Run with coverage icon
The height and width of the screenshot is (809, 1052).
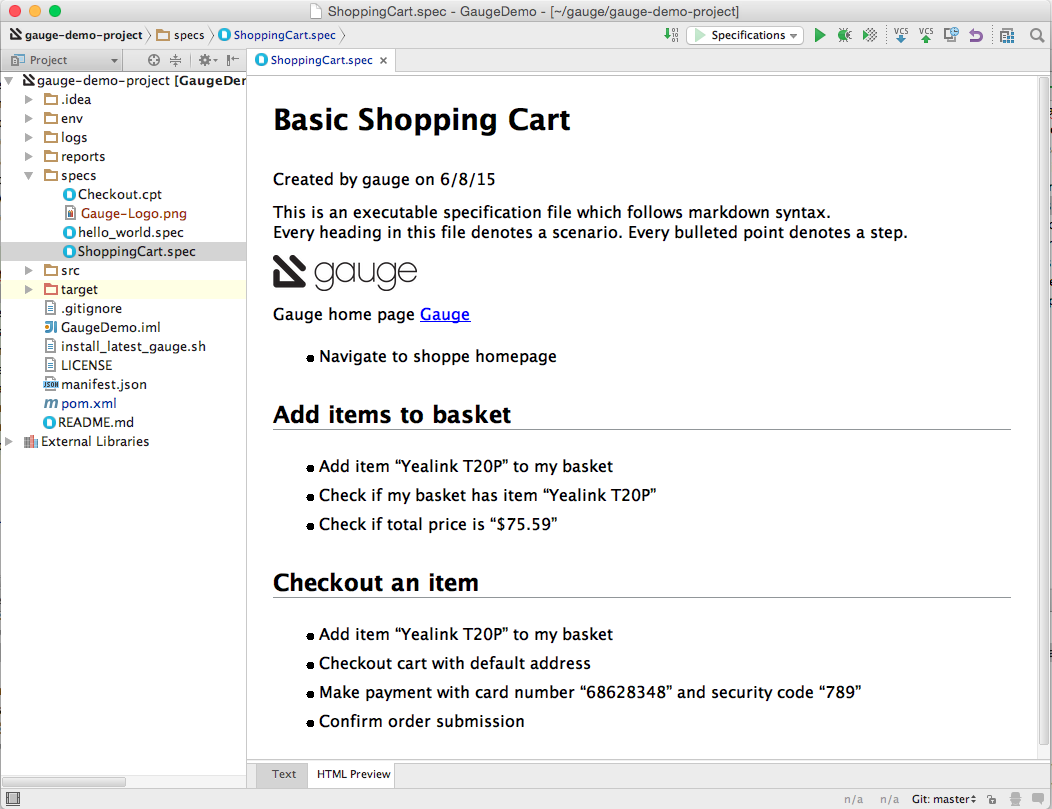coord(870,35)
